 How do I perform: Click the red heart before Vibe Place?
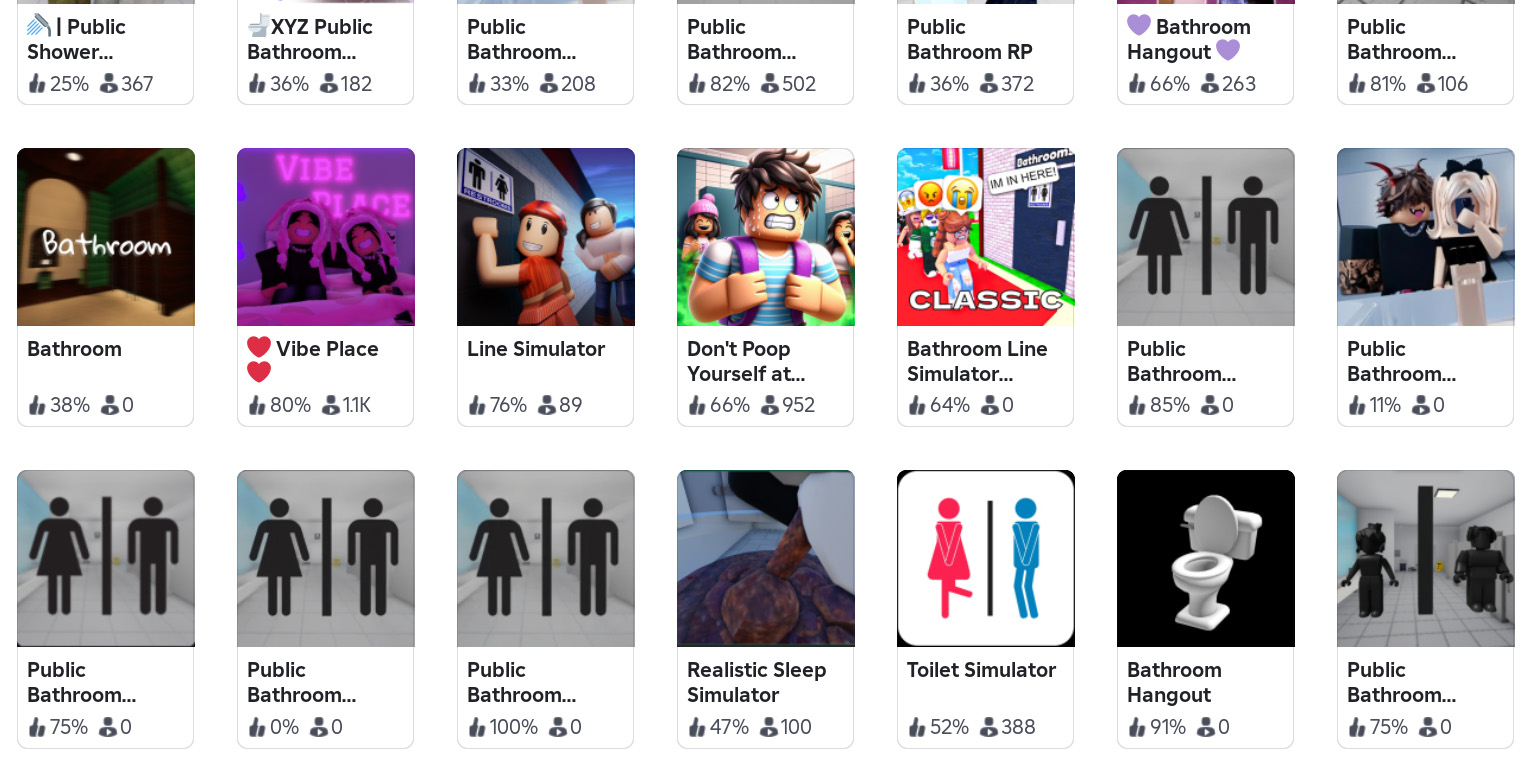point(259,348)
